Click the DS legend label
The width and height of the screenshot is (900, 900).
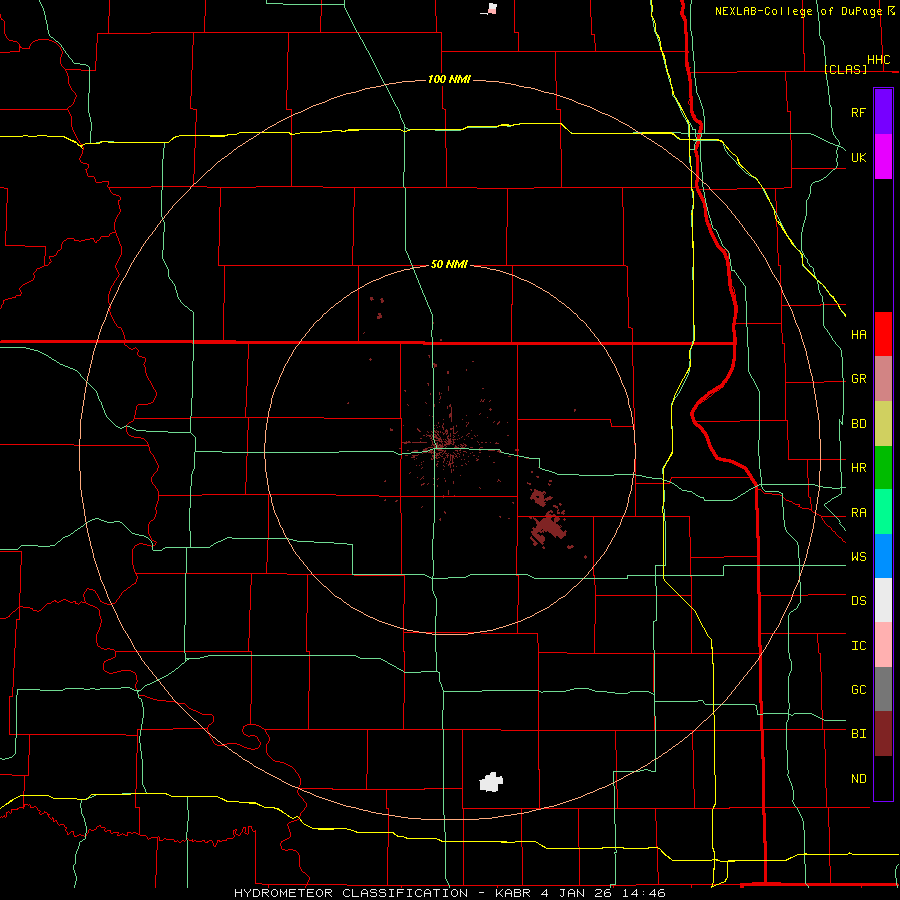point(858,600)
